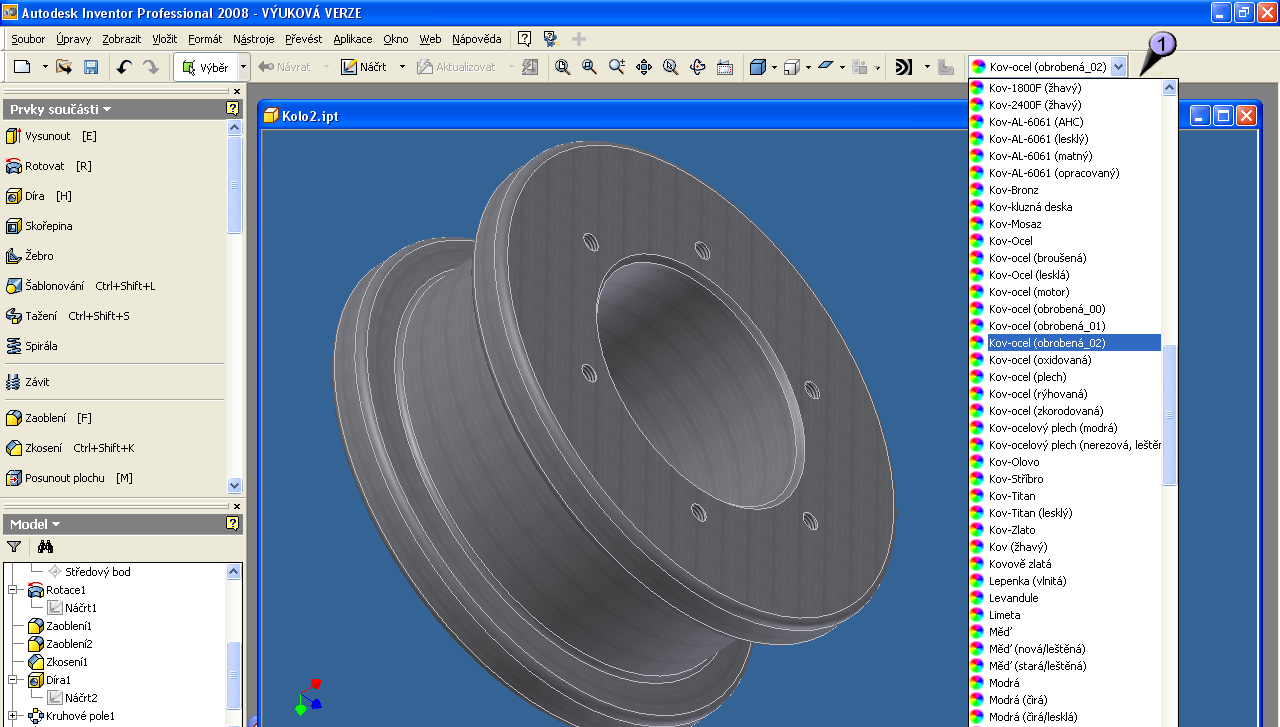The width and height of the screenshot is (1280, 727).
Task: Click the shaded display mode cube icon
Action: pos(758,67)
